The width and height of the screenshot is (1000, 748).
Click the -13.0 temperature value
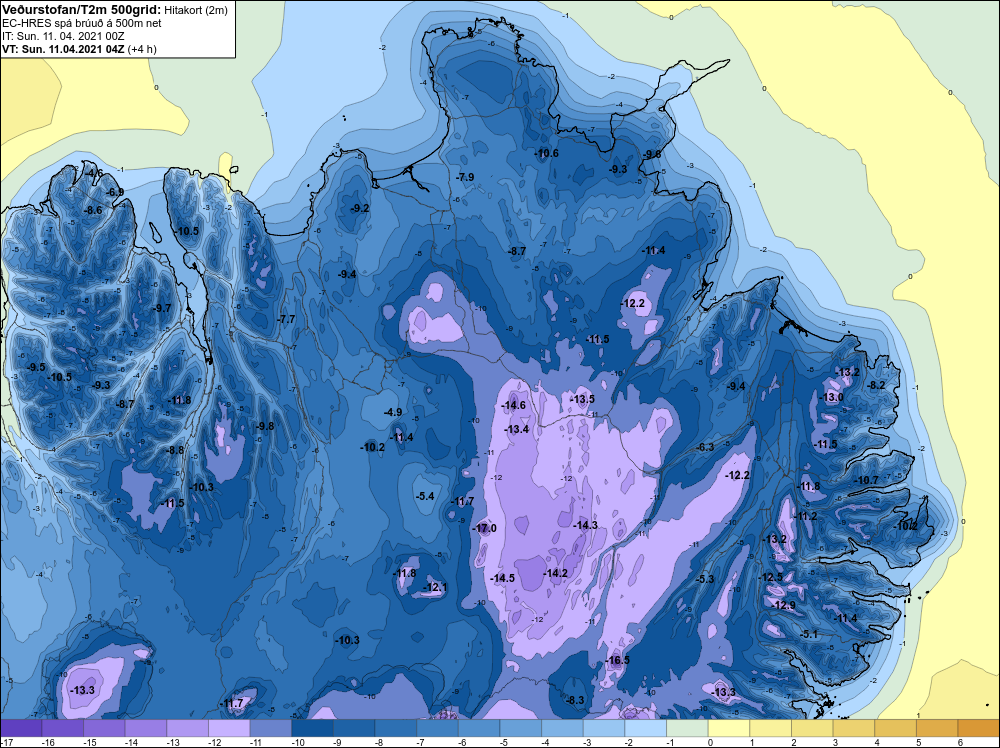pyautogui.click(x=832, y=397)
